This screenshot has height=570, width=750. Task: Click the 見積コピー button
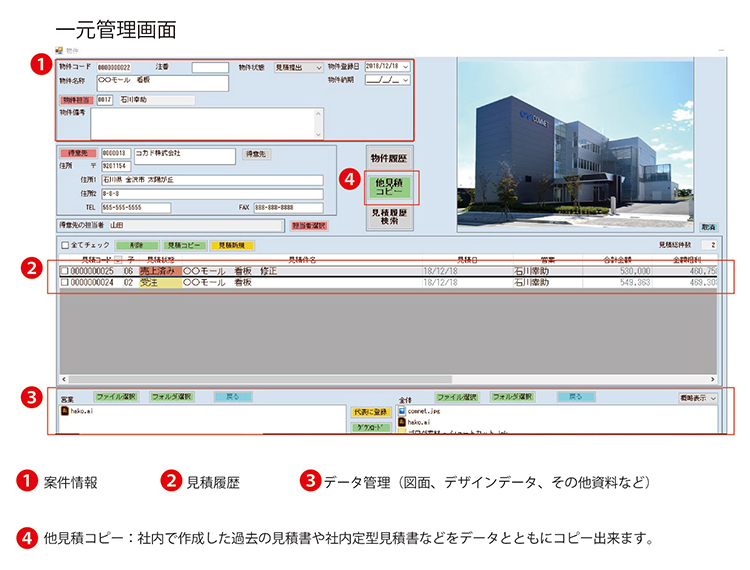point(184,245)
